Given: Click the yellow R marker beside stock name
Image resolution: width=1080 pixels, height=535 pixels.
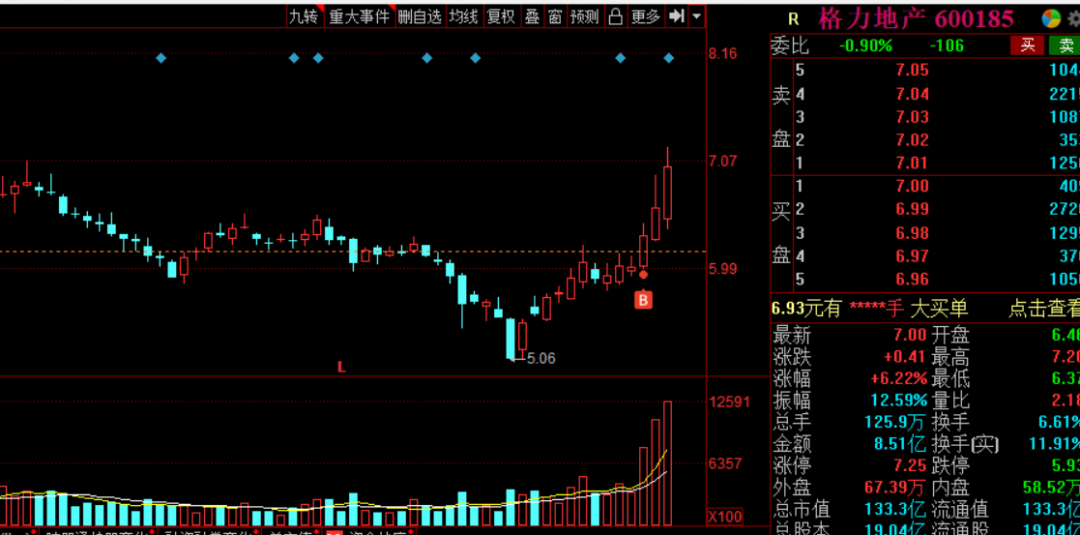Looking at the screenshot, I should (793, 19).
